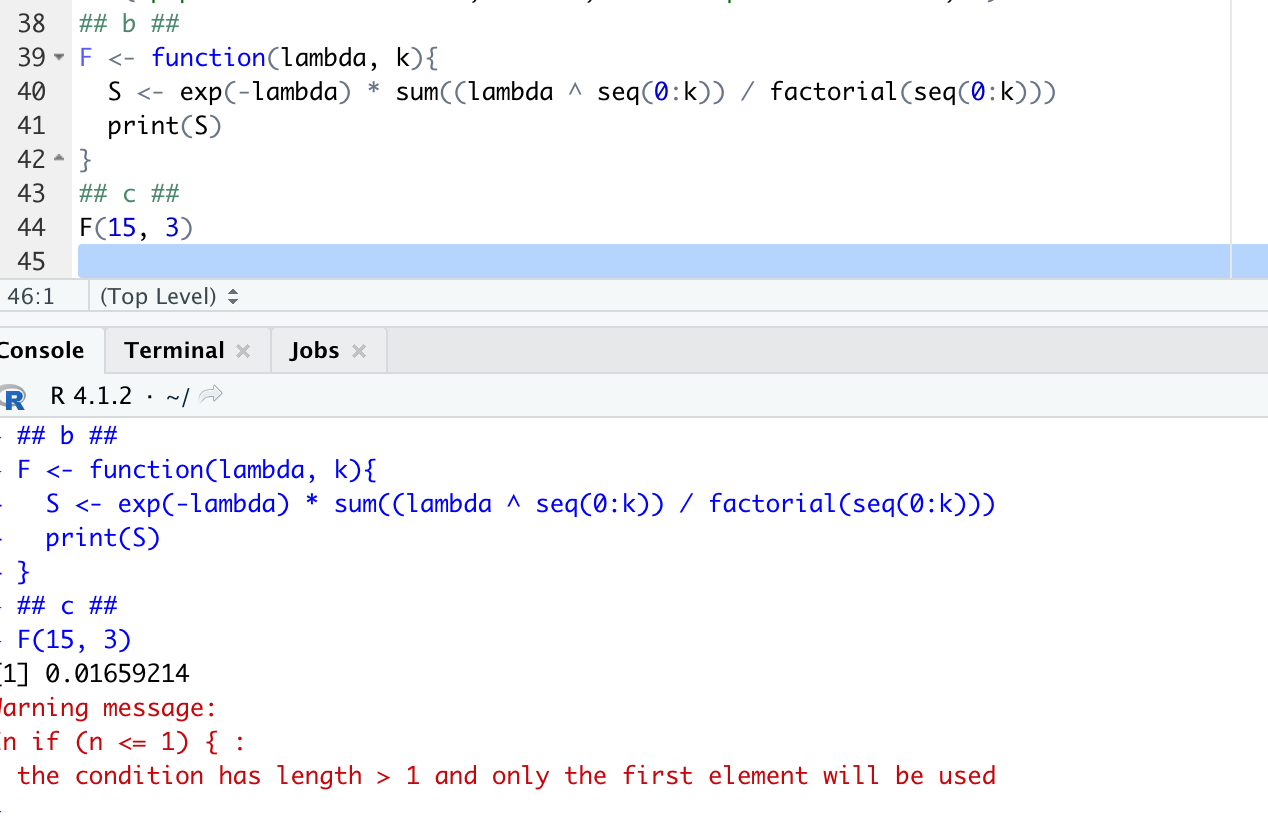This screenshot has width=1268, height=840.
Task: Click the fold arrow beside line 42
Action: [57, 155]
